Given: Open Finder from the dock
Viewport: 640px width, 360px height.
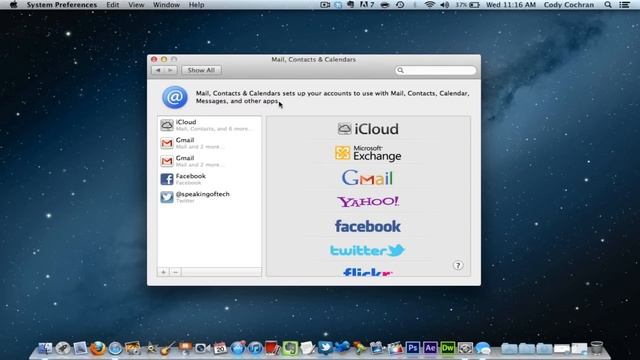Looking at the screenshot, I should [45, 348].
